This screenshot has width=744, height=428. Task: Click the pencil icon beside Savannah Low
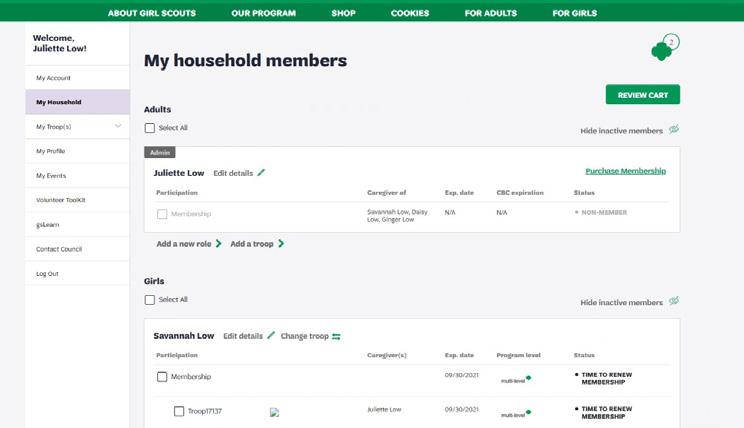point(271,335)
